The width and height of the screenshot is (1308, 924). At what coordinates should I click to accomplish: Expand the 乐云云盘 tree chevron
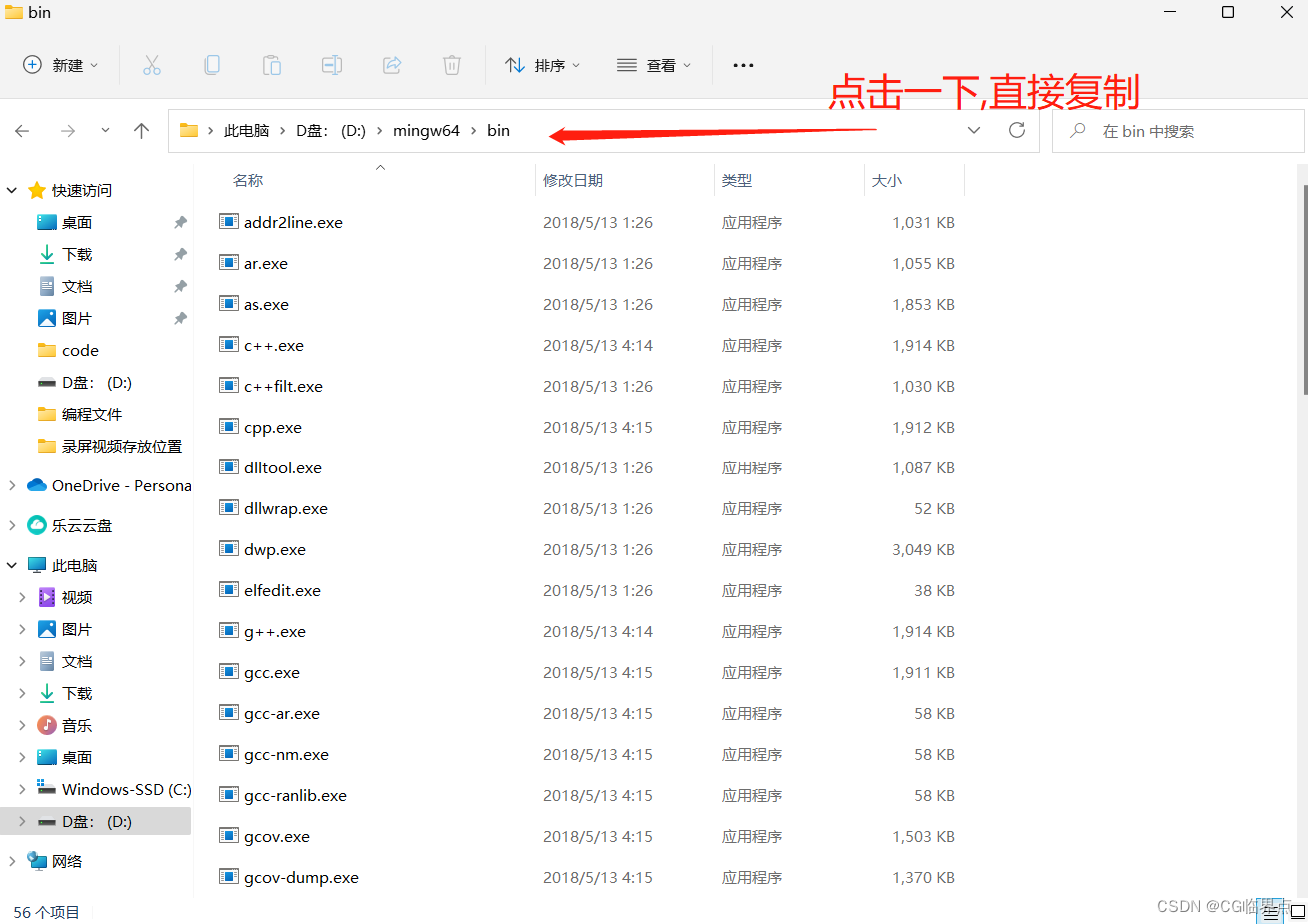12,525
